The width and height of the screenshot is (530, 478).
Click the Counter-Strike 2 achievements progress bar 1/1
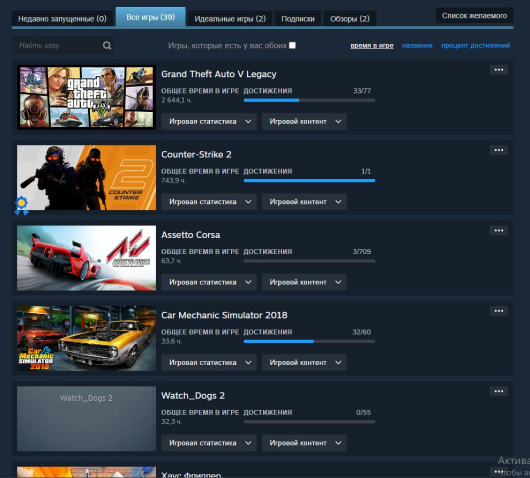tap(309, 181)
